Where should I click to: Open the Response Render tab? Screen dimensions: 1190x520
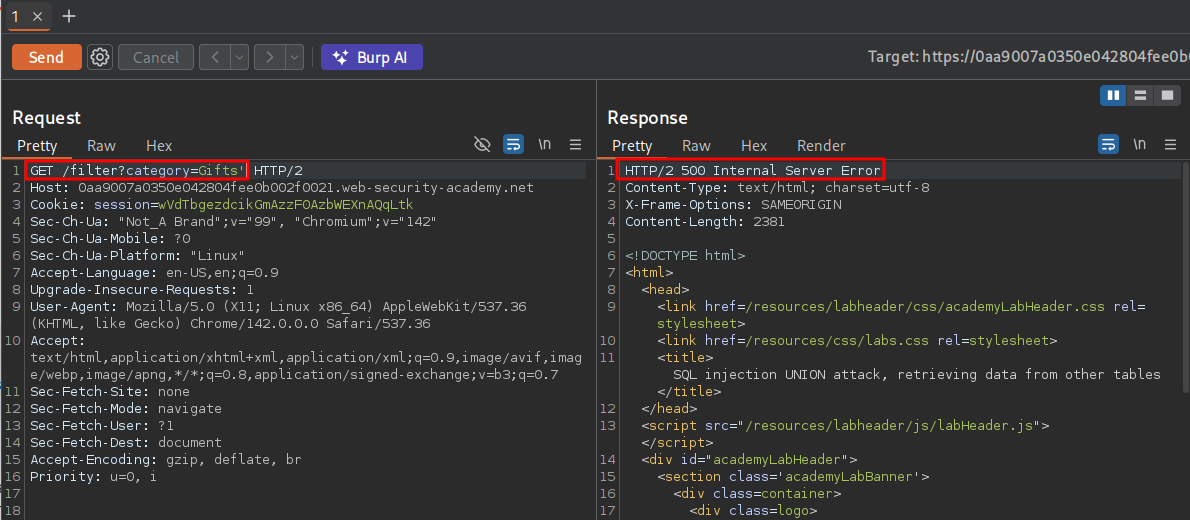(821, 146)
